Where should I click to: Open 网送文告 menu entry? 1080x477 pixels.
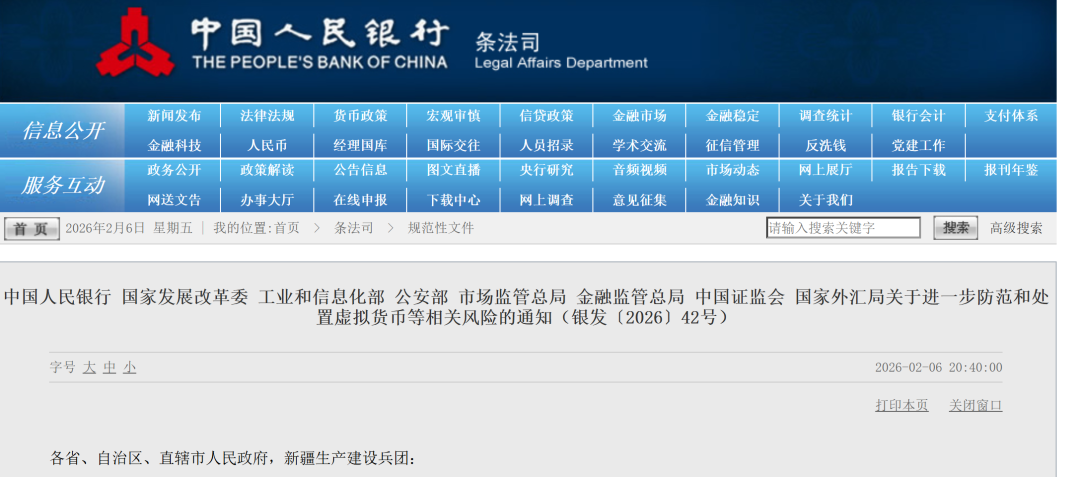click(174, 200)
